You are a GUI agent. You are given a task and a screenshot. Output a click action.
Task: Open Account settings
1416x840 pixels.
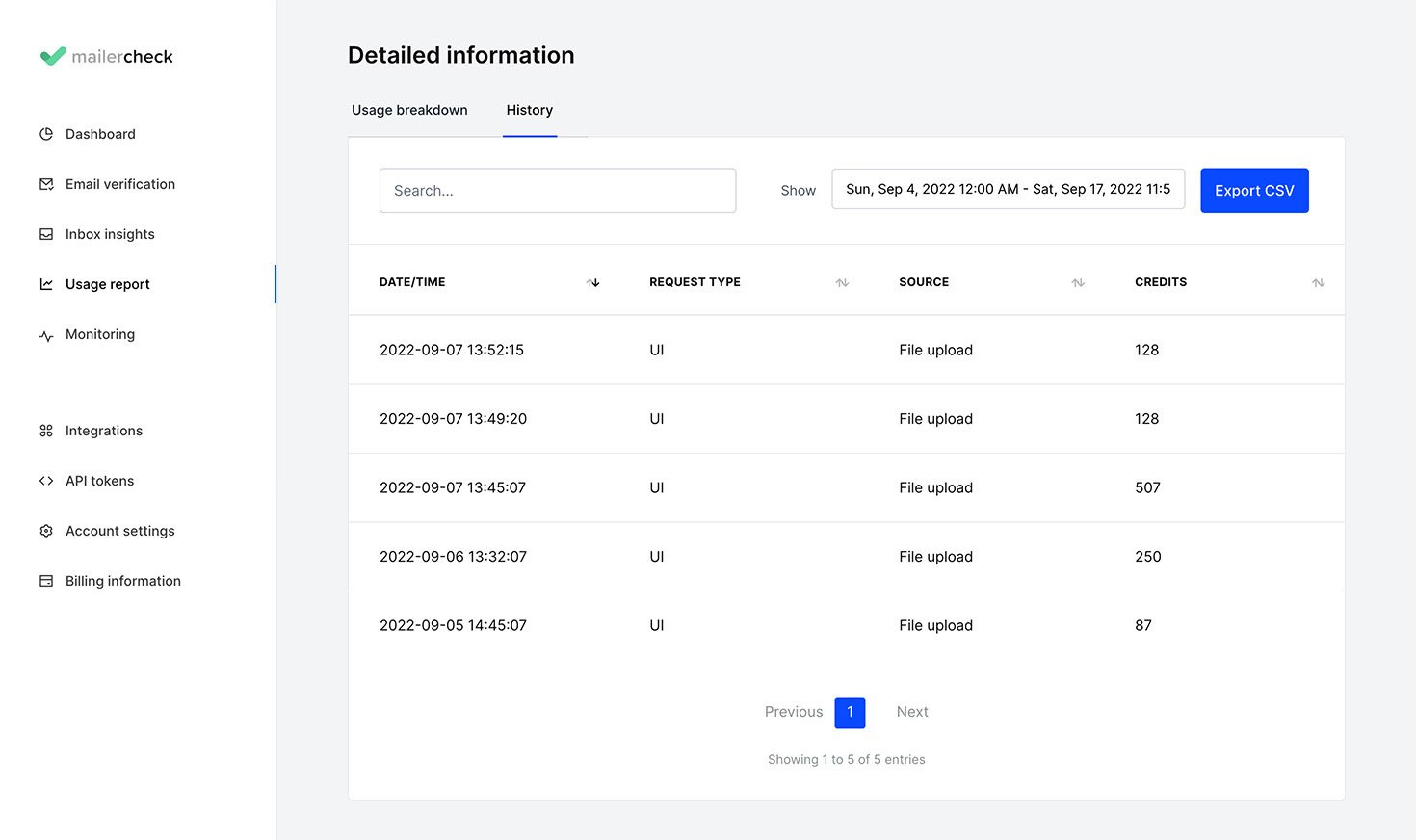120,531
